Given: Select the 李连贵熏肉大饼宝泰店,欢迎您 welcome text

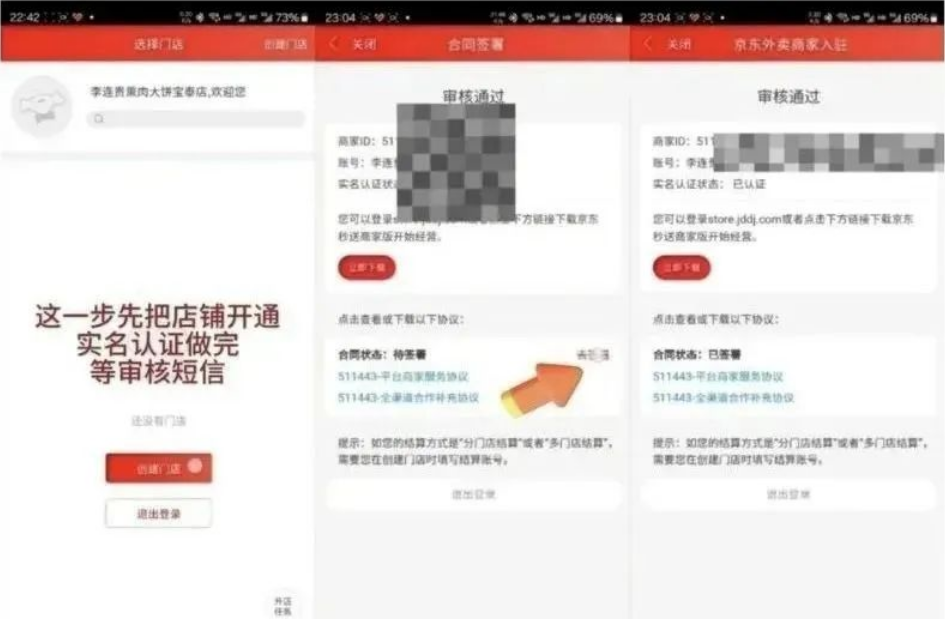Looking at the screenshot, I should click(168, 92).
